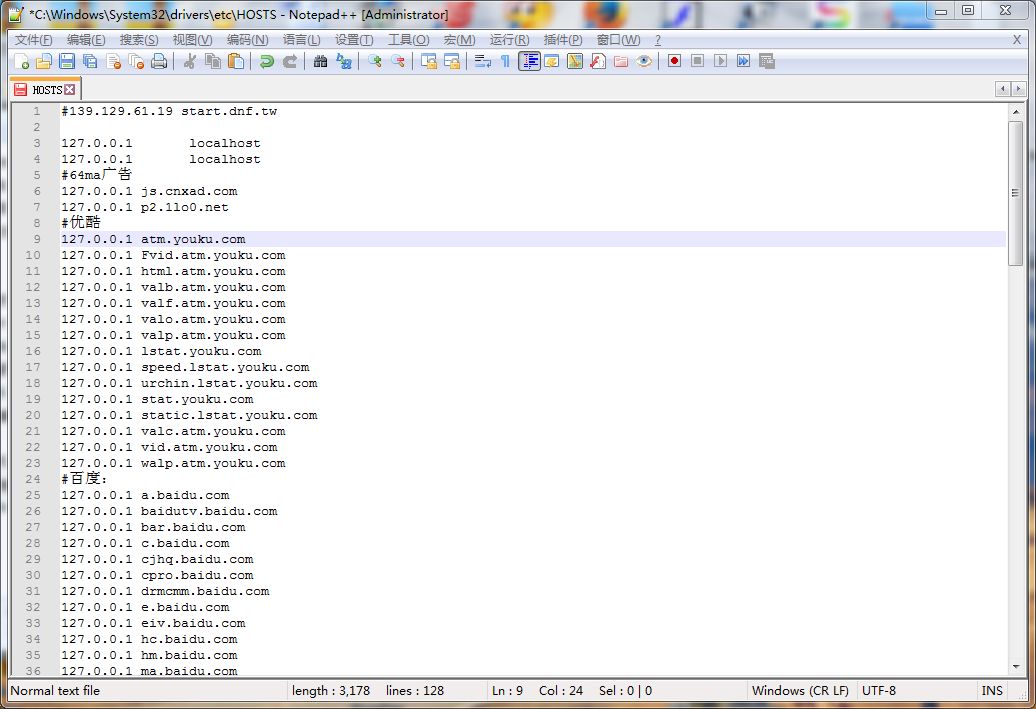Image resolution: width=1036 pixels, height=709 pixels.
Task: Click the tab bar left scroll arrow
Action: (x=1003, y=89)
